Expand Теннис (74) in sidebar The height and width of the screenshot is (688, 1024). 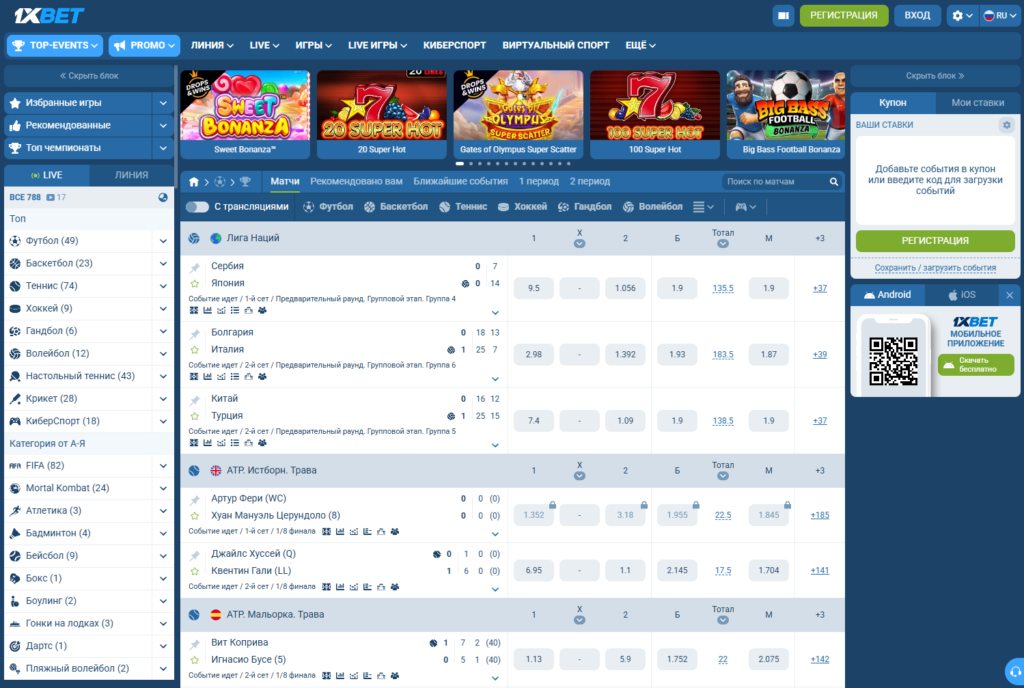click(163, 286)
